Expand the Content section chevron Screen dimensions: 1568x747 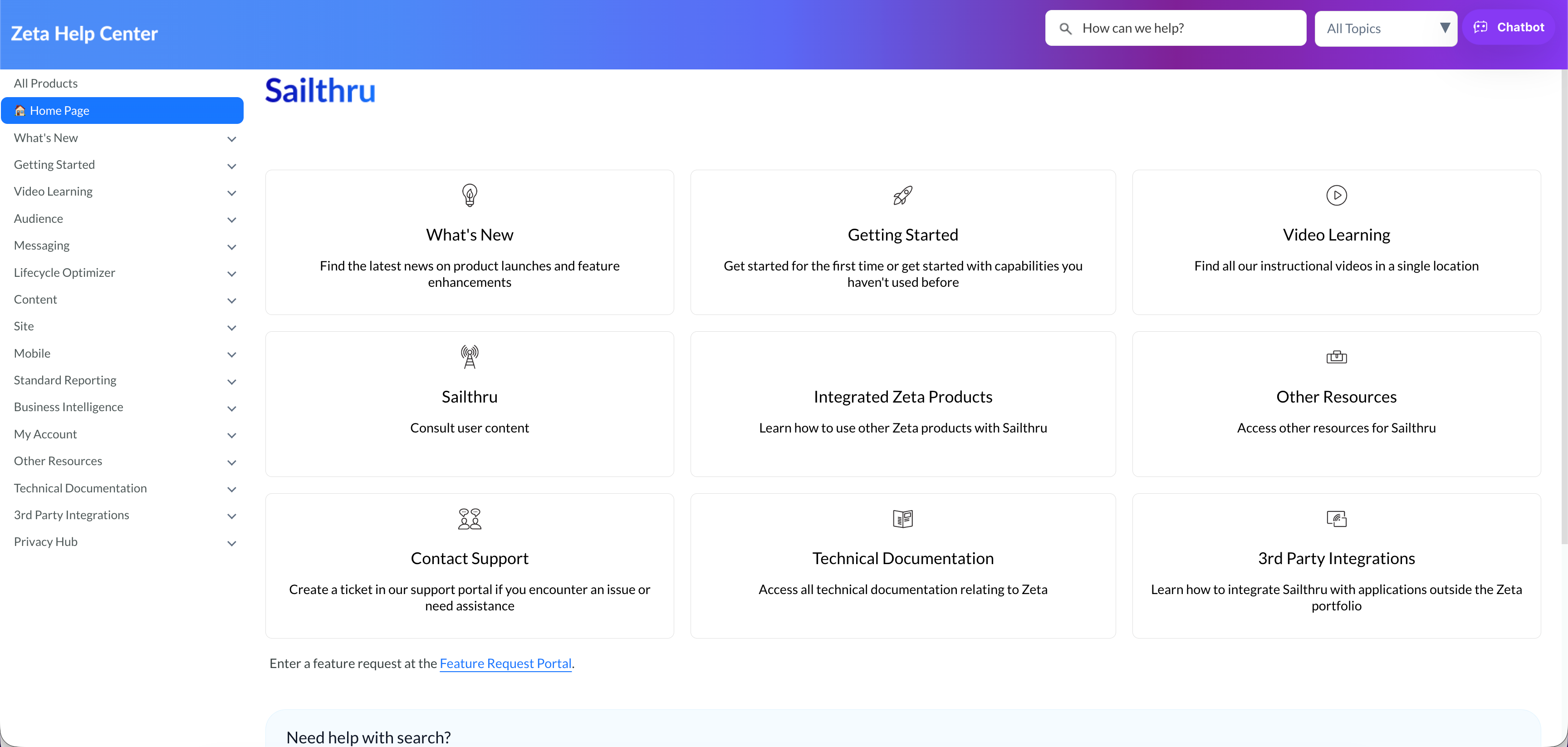(231, 301)
